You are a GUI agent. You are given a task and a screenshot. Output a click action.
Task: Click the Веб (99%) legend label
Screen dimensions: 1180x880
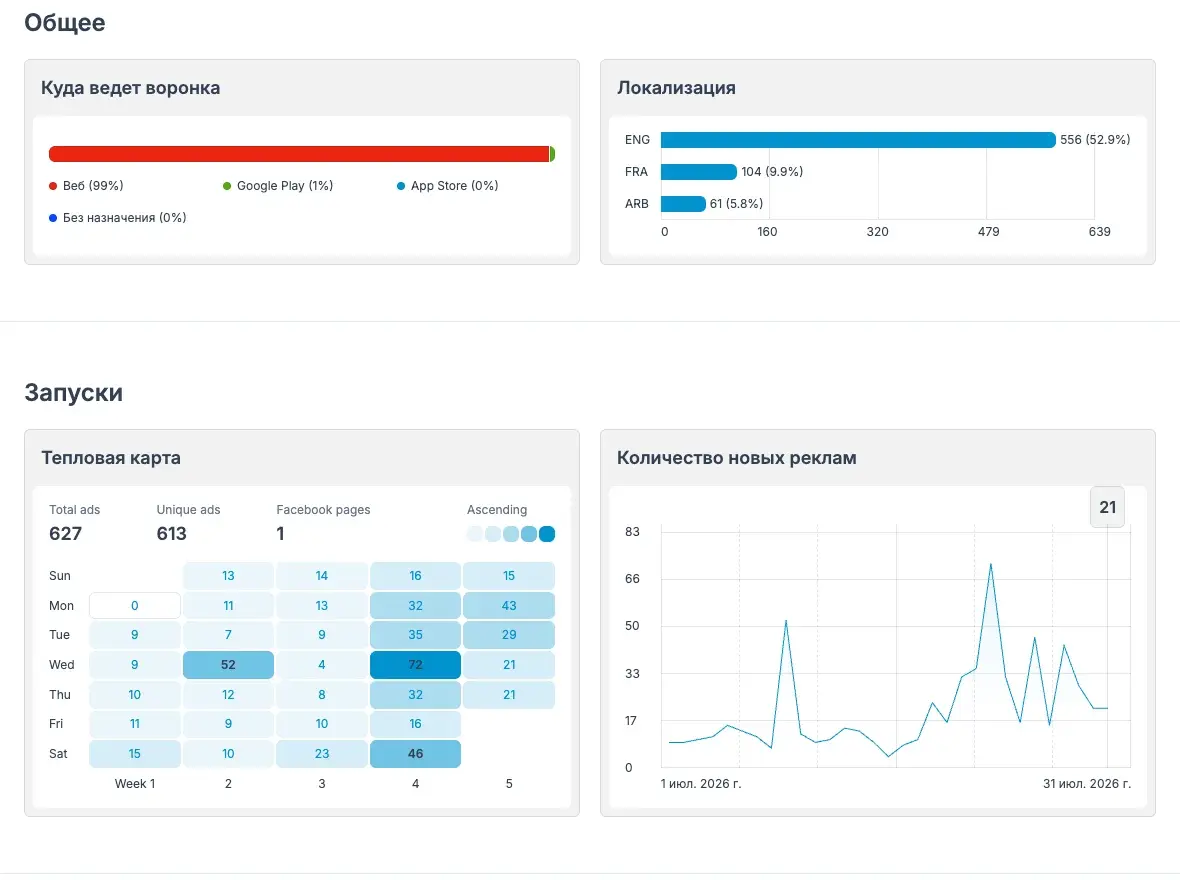pyautogui.click(x=93, y=186)
